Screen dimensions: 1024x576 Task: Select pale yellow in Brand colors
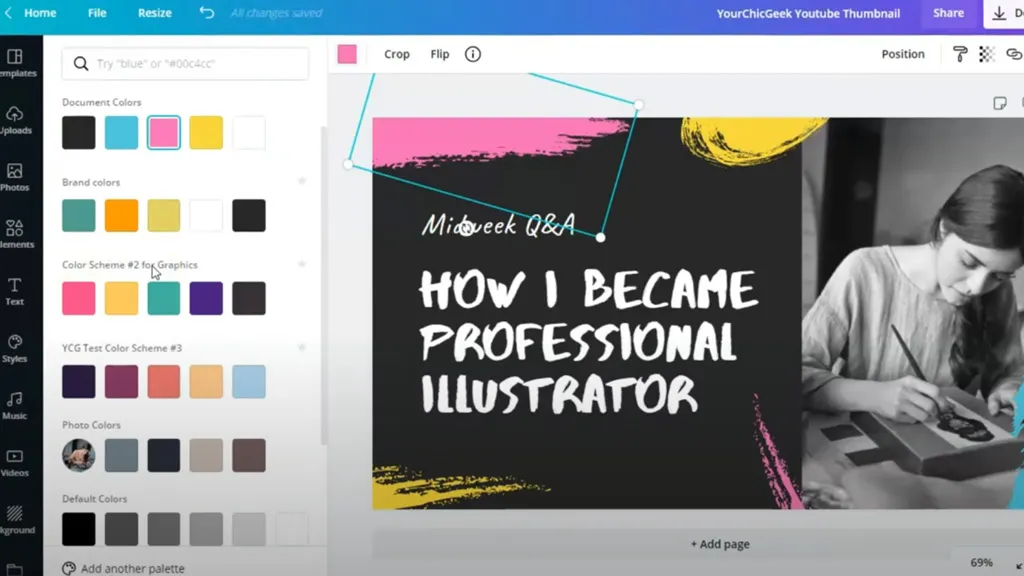(164, 216)
